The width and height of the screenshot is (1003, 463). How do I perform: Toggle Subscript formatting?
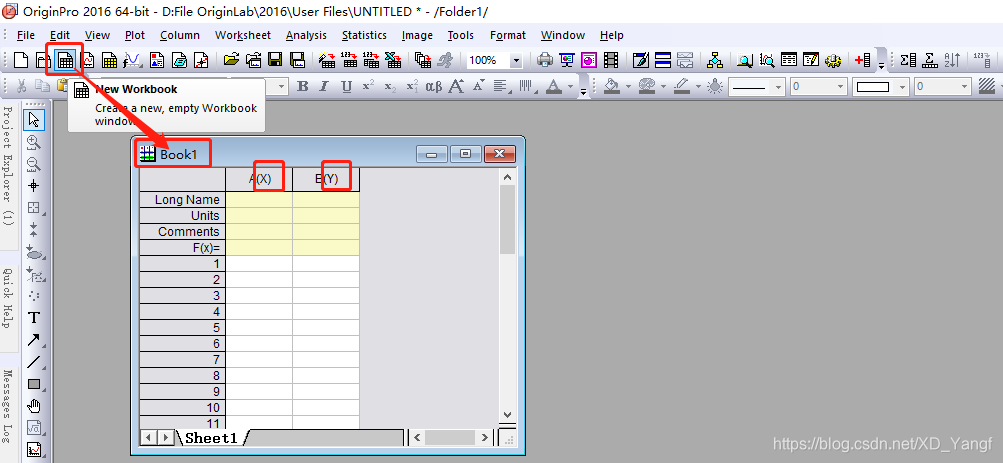click(x=390, y=86)
